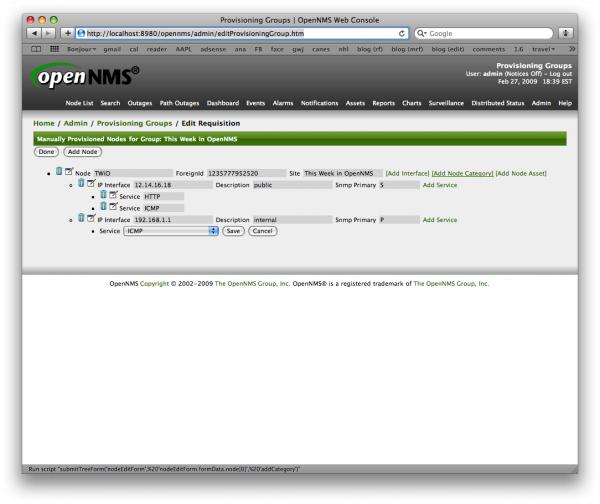Edit the ICMP service under 12.14.16.18
Viewport: 600px width, 504px height.
pos(113,206)
